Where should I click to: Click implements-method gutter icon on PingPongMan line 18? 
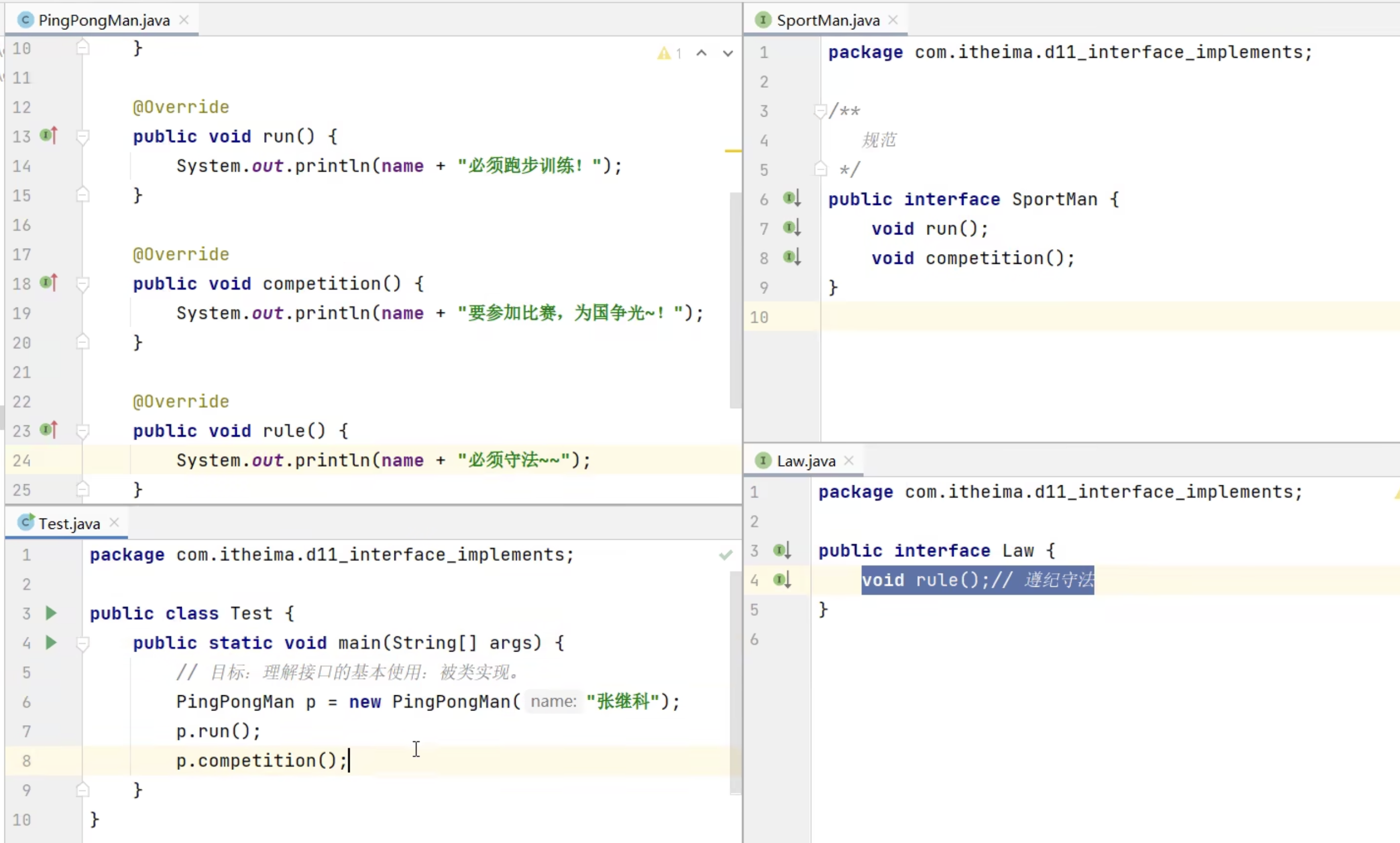point(49,282)
